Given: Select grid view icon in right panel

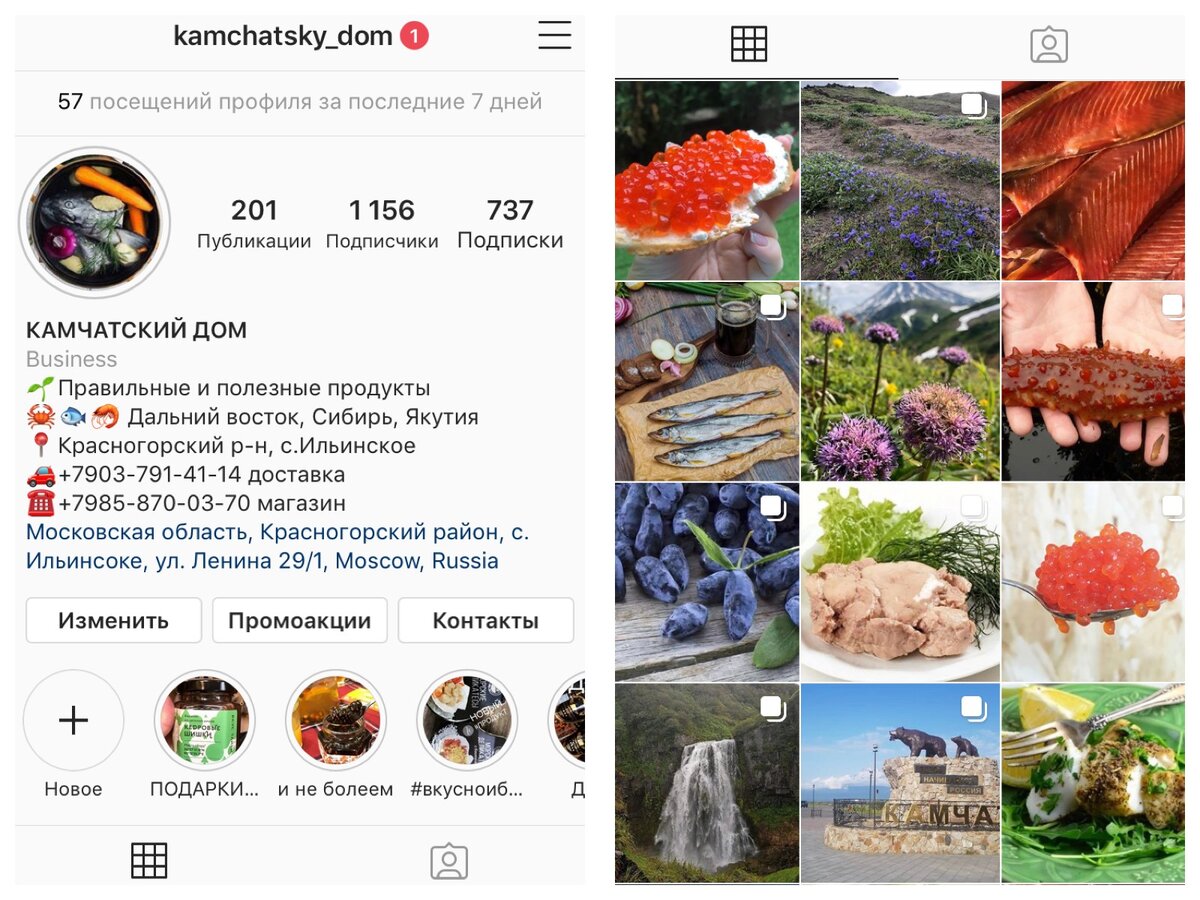Looking at the screenshot, I should coord(749,44).
